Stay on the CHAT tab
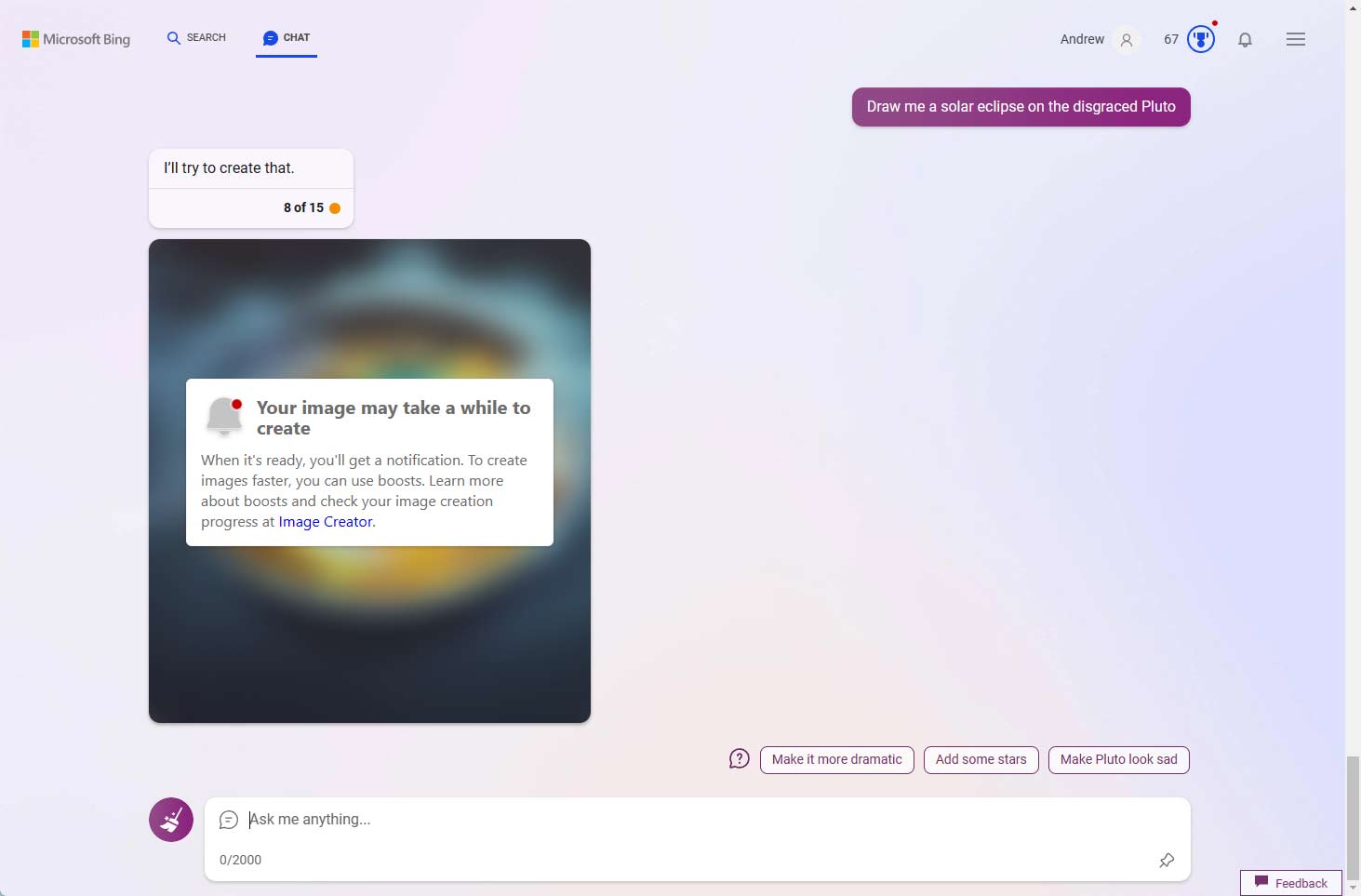The width and height of the screenshot is (1361, 896). pyautogui.click(x=286, y=38)
